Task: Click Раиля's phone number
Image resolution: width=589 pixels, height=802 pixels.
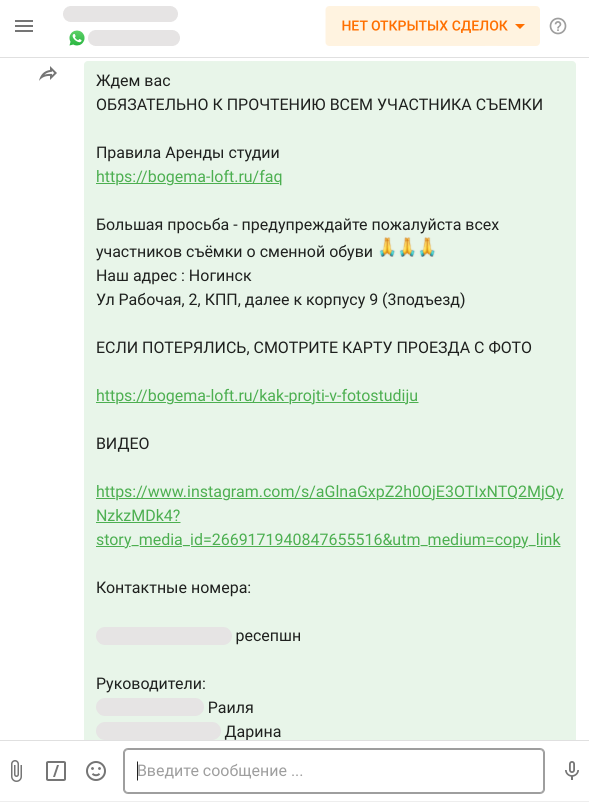Action: point(148,707)
